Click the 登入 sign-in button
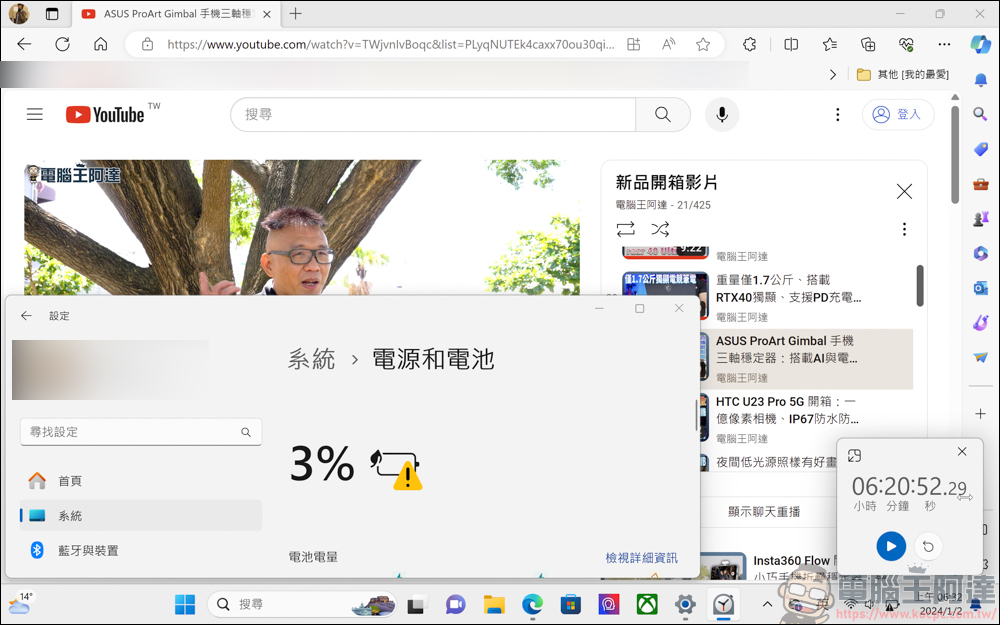Screen dimensions: 1000x625 click(x=897, y=115)
